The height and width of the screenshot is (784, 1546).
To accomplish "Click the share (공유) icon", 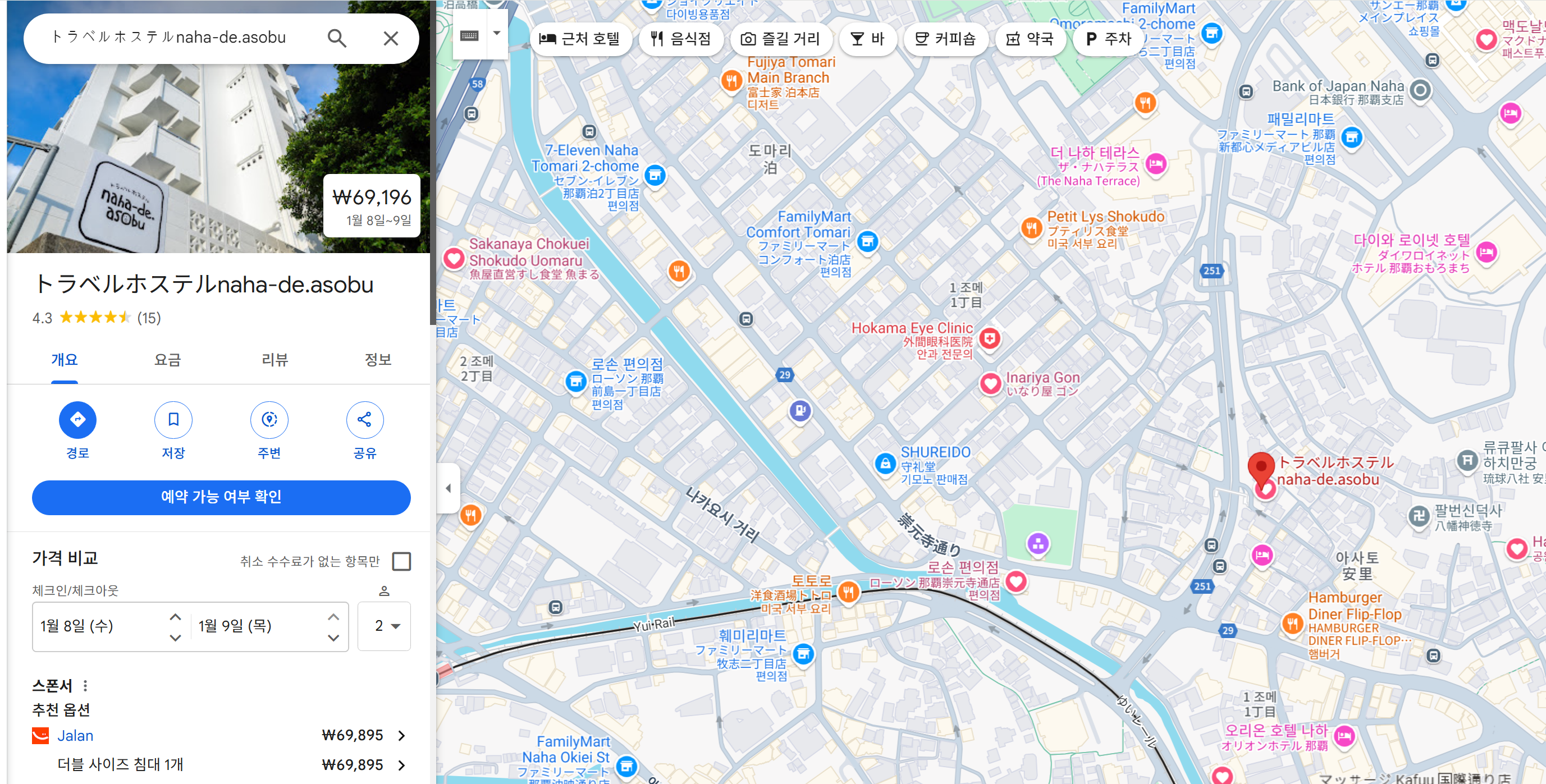I will click(364, 419).
